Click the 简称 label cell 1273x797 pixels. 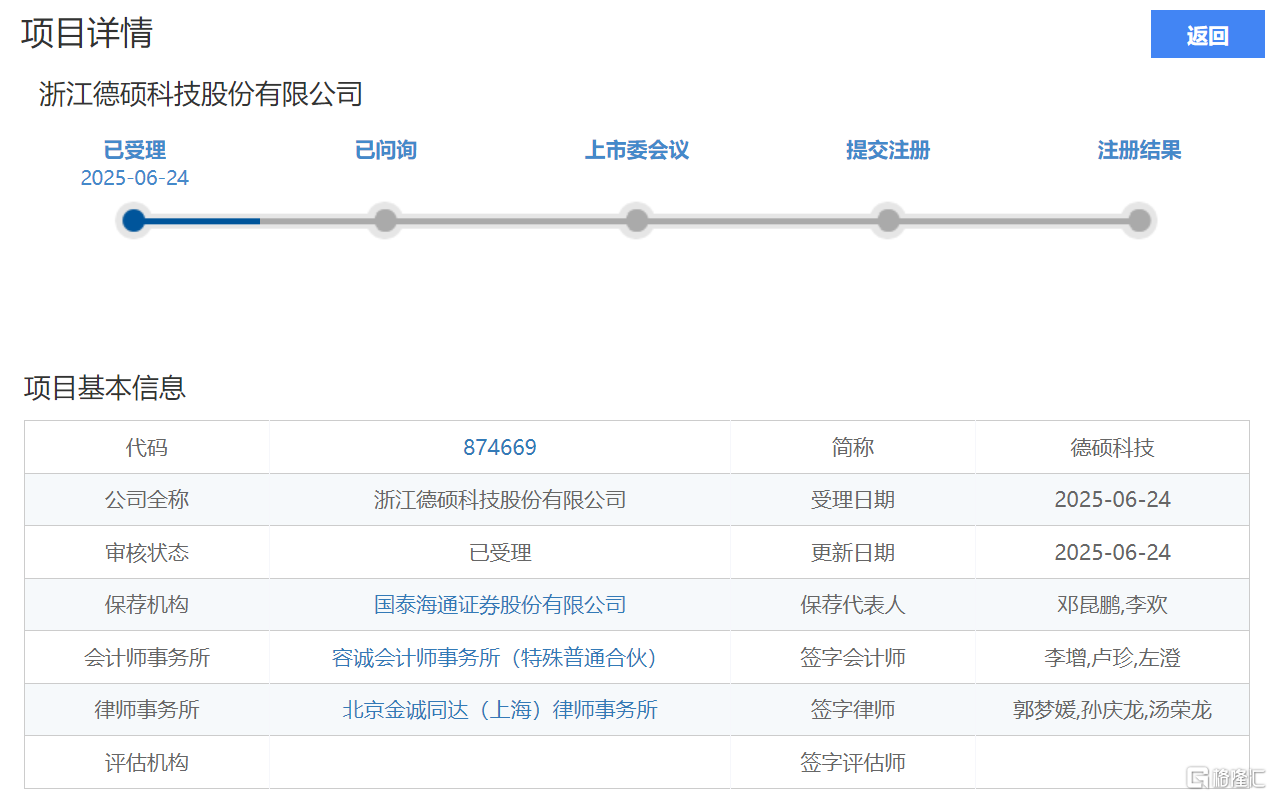(x=853, y=447)
